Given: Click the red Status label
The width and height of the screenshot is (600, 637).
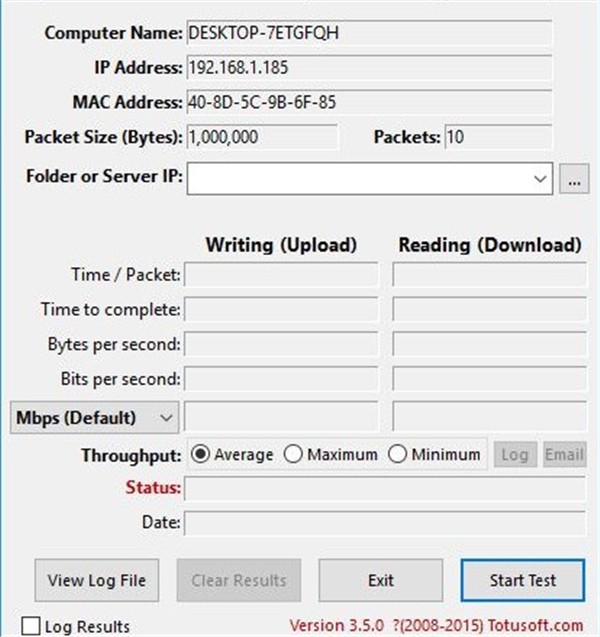Looking at the screenshot, I should 153,488.
